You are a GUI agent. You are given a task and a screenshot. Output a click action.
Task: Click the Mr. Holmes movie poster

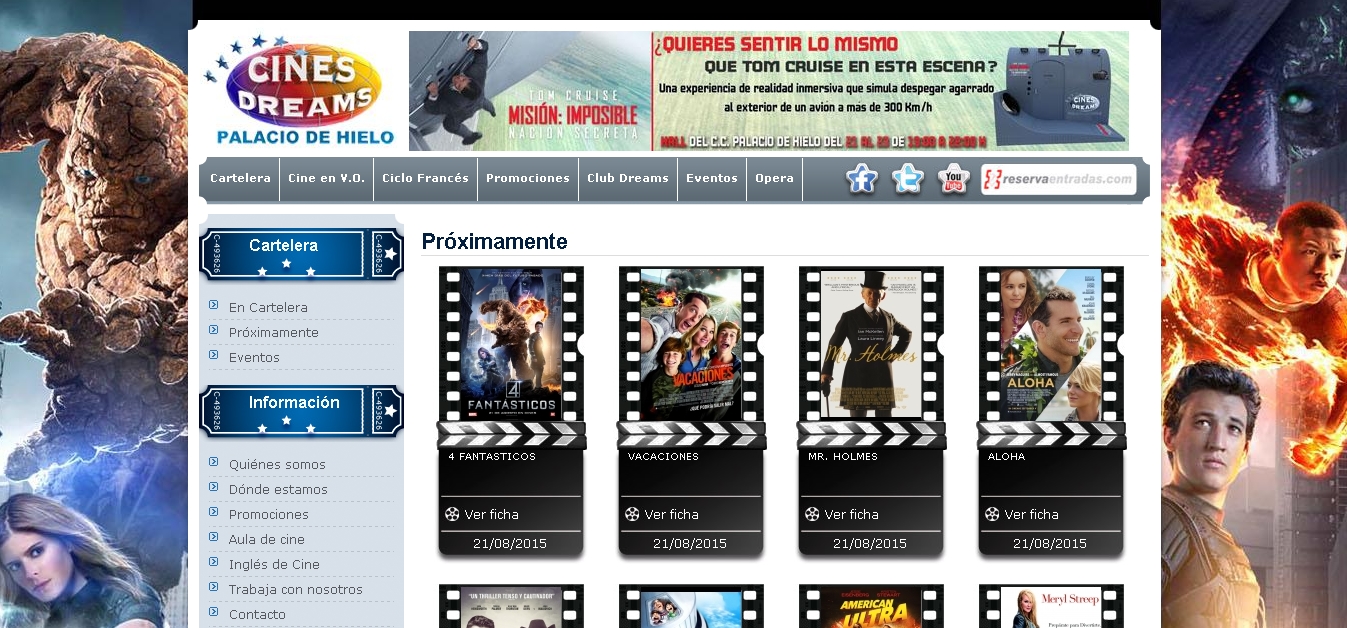(x=871, y=343)
